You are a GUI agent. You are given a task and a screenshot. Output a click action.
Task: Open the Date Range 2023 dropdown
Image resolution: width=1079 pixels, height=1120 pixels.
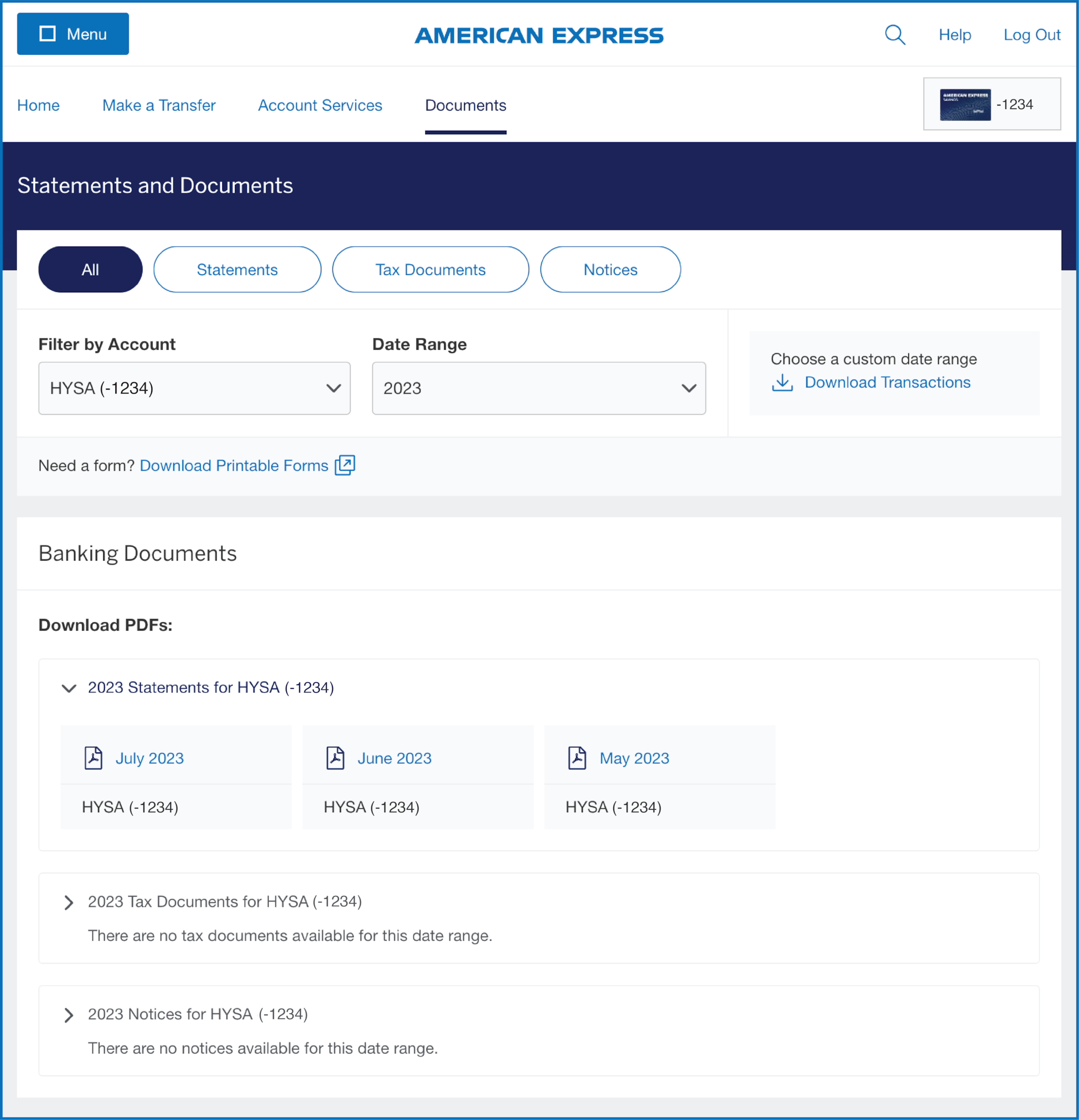tap(538, 388)
